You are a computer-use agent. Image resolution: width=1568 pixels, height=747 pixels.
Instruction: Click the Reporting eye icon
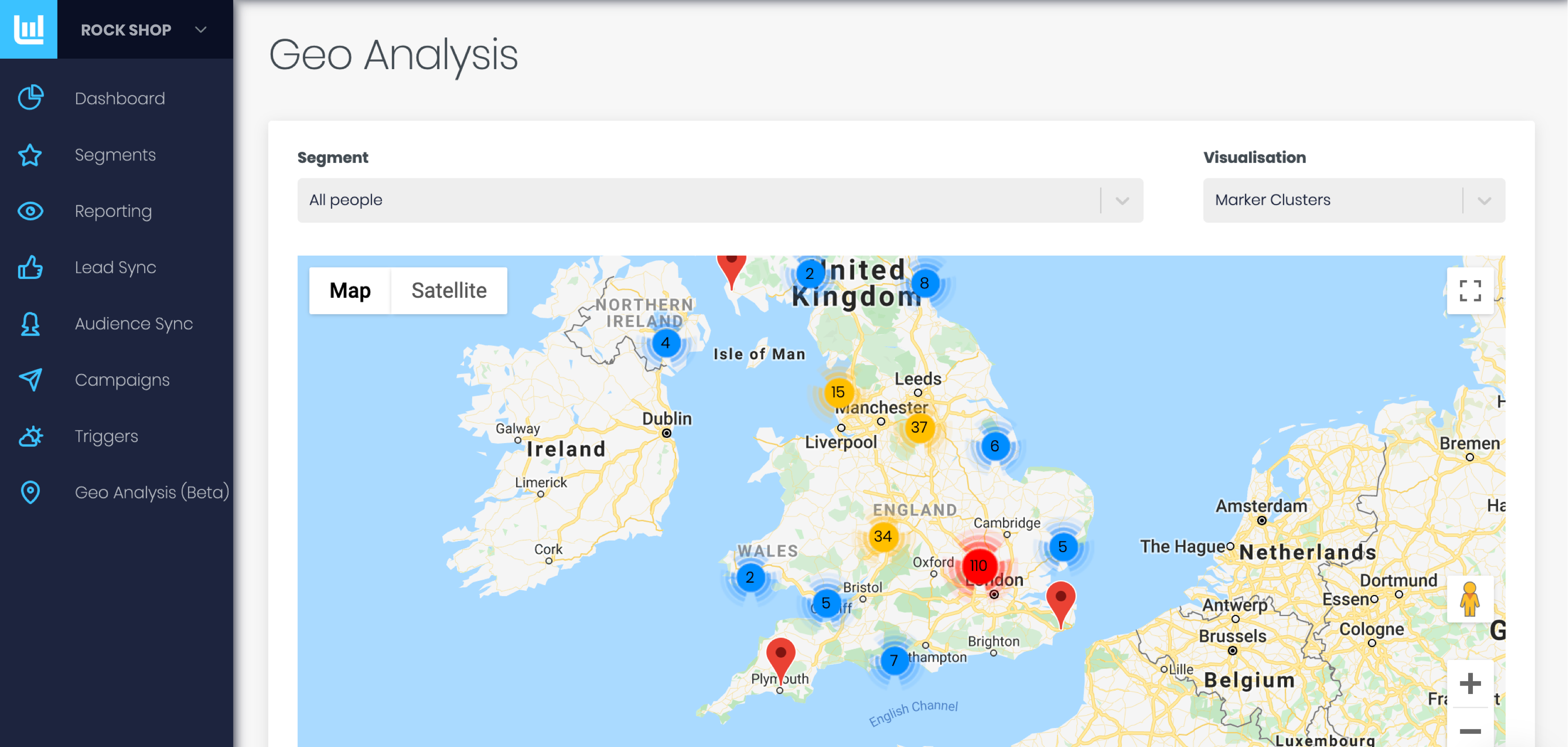[x=30, y=211]
